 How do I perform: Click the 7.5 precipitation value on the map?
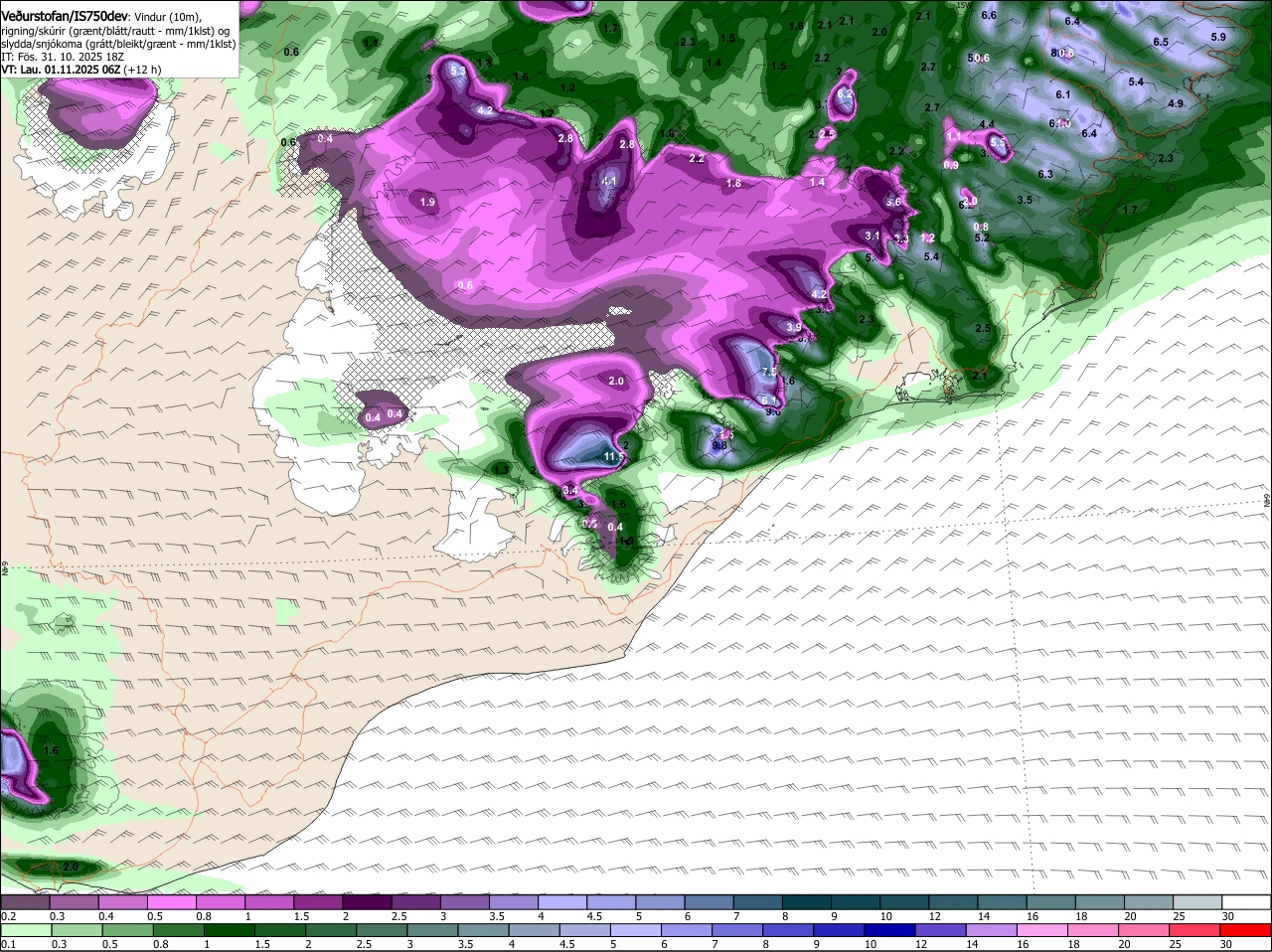point(769,372)
